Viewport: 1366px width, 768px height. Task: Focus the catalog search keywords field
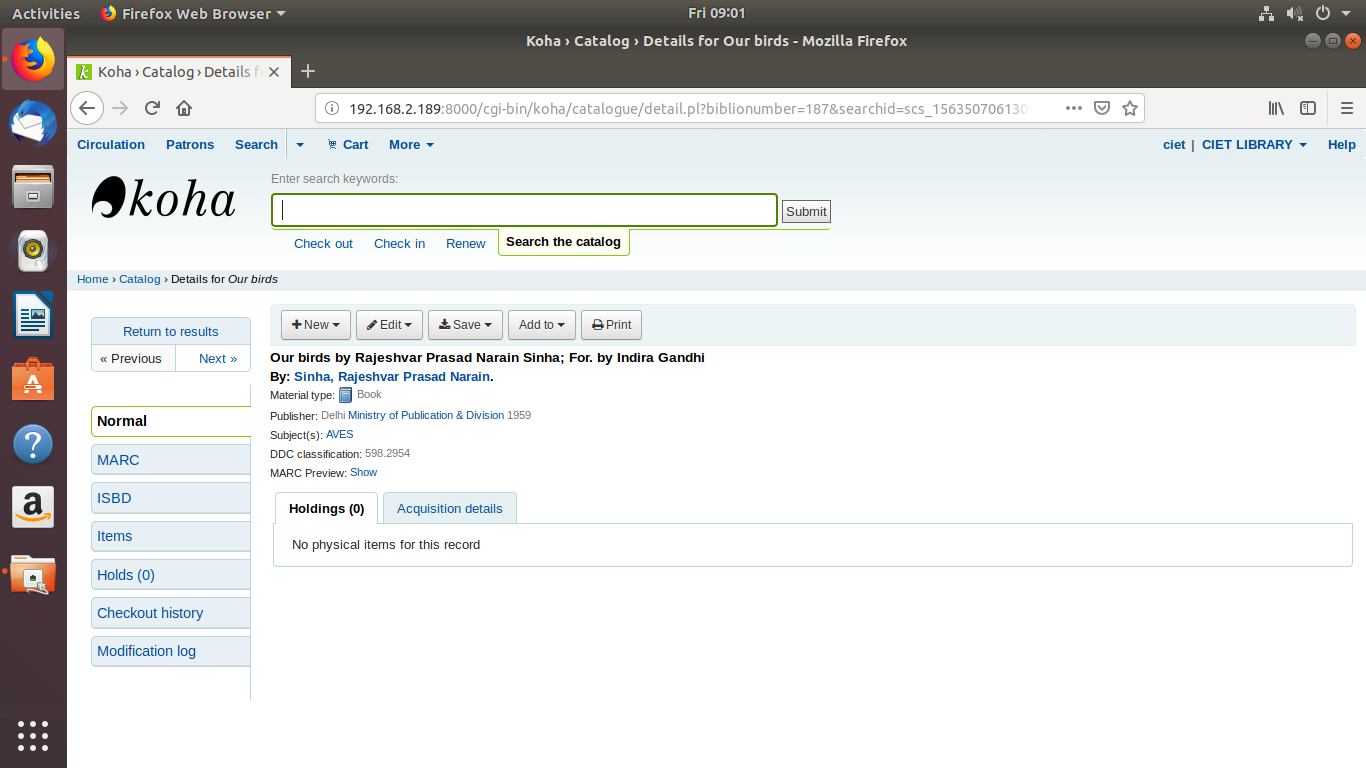click(x=524, y=210)
